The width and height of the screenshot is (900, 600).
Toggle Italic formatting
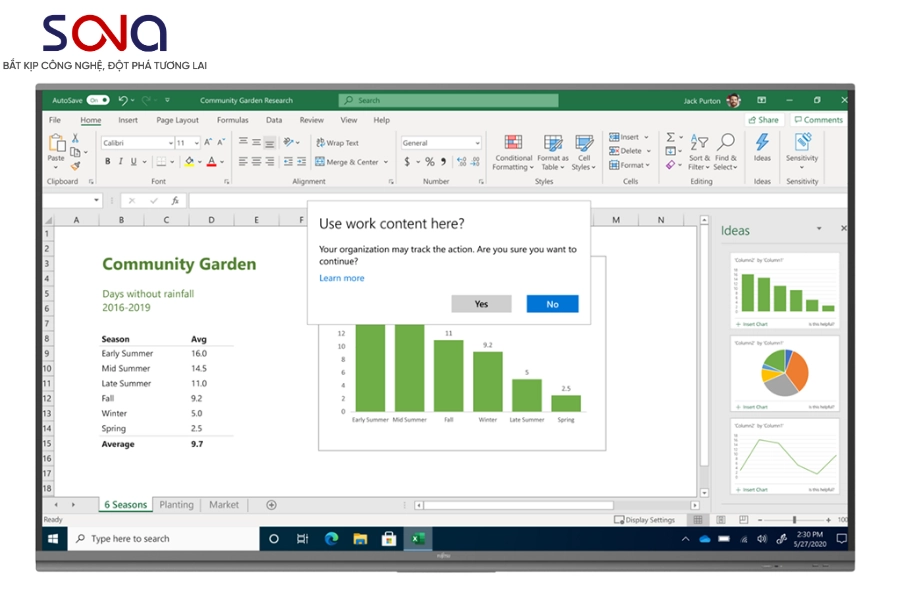(121, 162)
